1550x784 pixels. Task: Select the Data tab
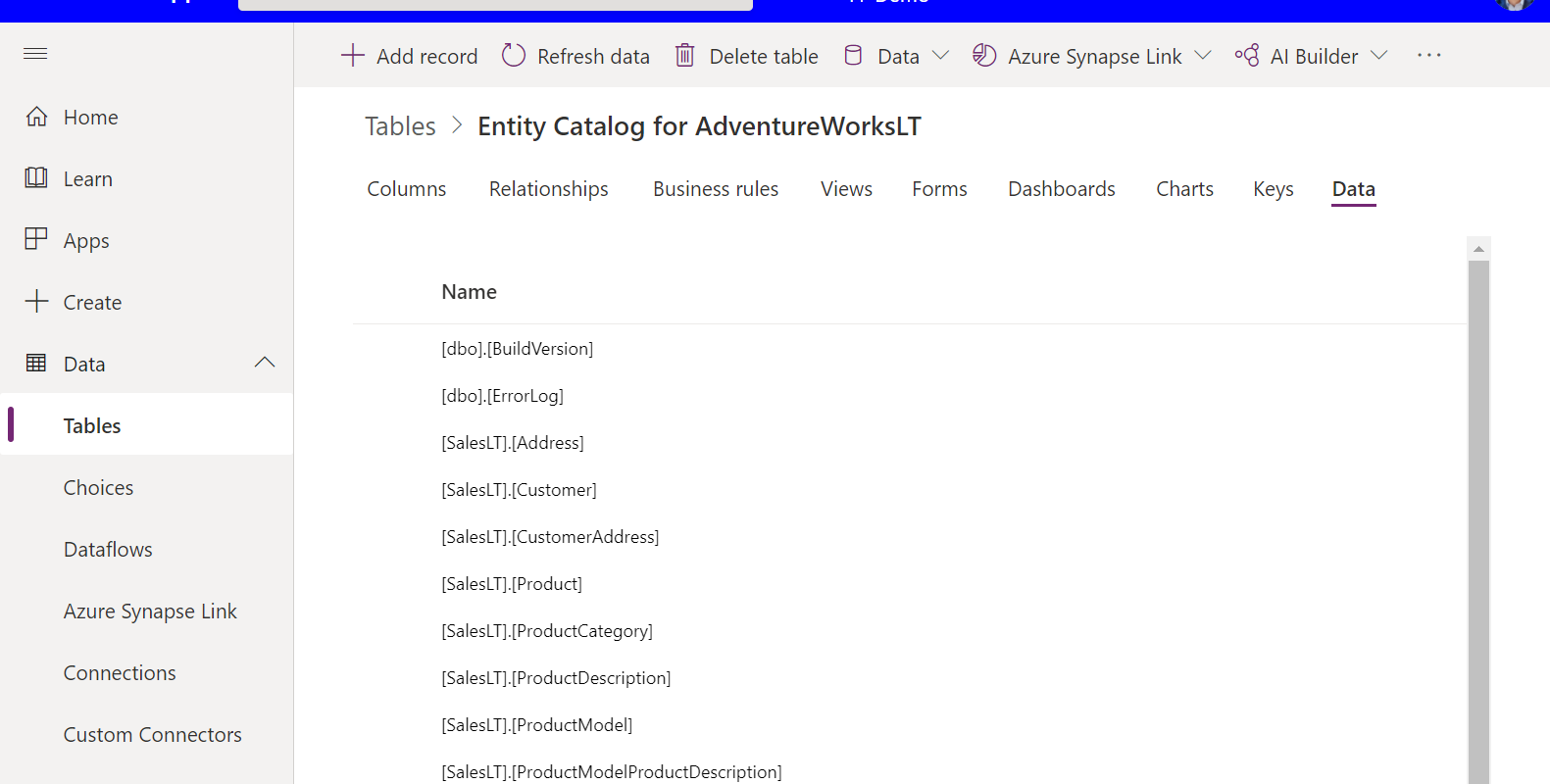pos(1354,188)
